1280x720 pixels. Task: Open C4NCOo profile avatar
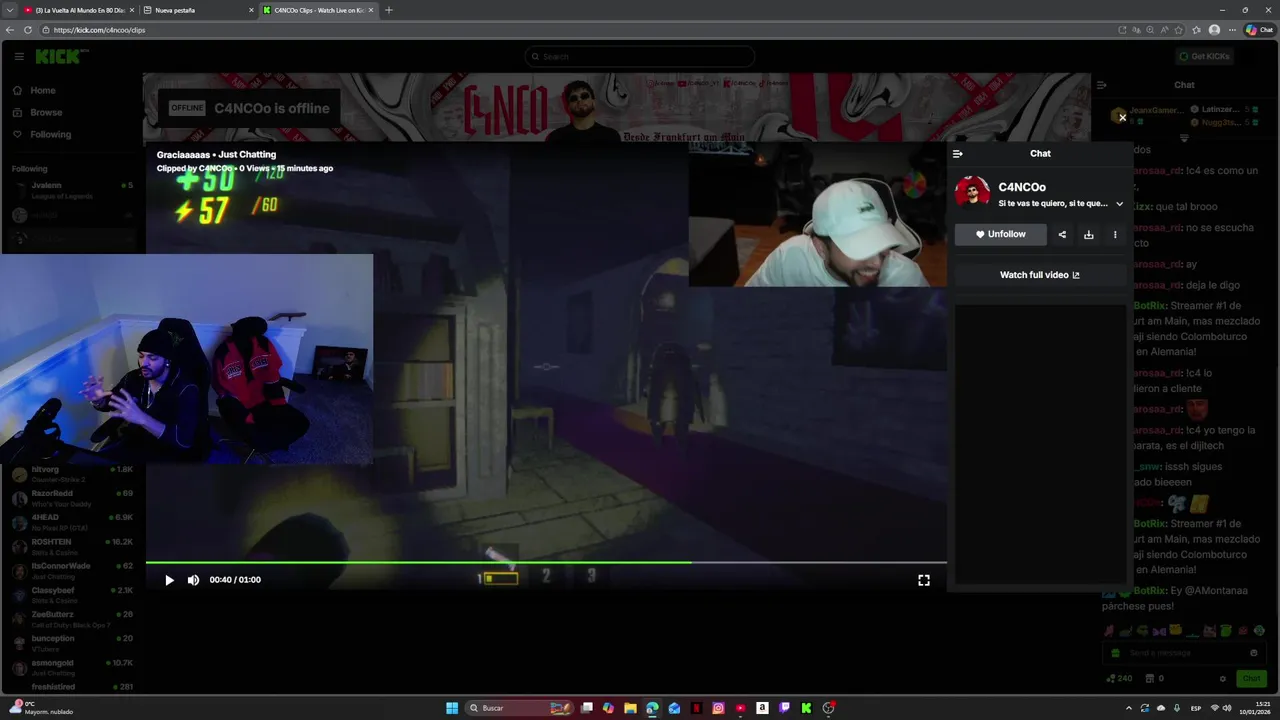pos(972,192)
